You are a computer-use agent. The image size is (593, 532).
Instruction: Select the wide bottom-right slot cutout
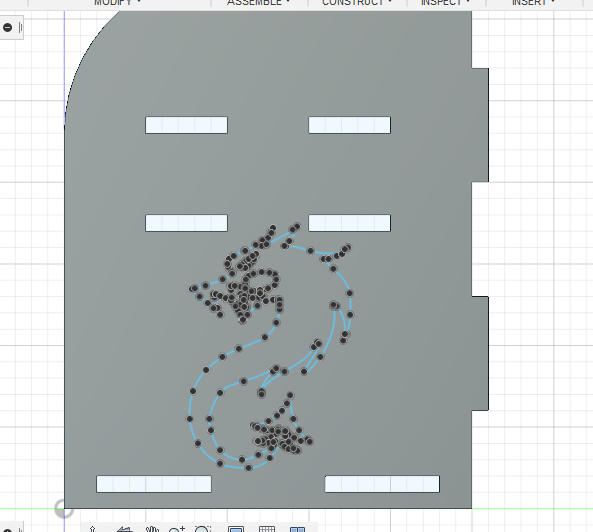pyautogui.click(x=382, y=484)
